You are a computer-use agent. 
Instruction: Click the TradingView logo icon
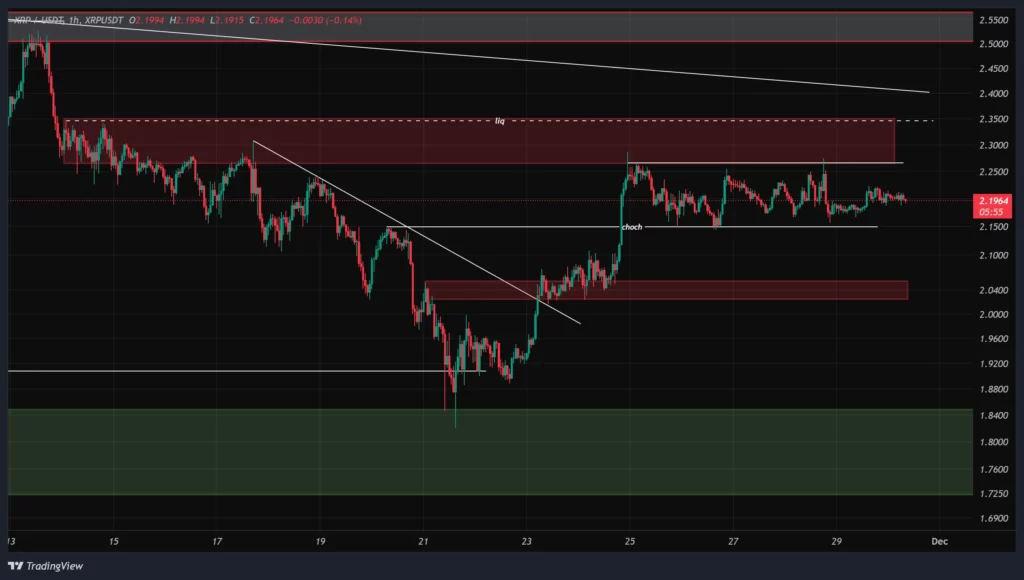click(15, 566)
